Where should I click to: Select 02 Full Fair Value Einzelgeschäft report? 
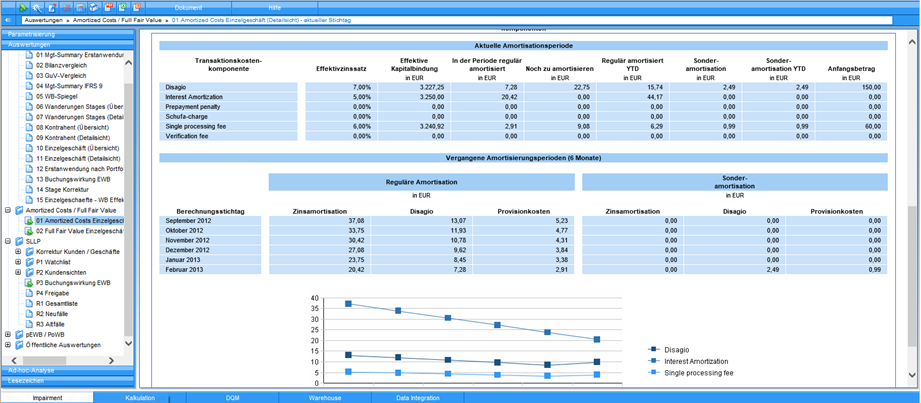(x=78, y=231)
